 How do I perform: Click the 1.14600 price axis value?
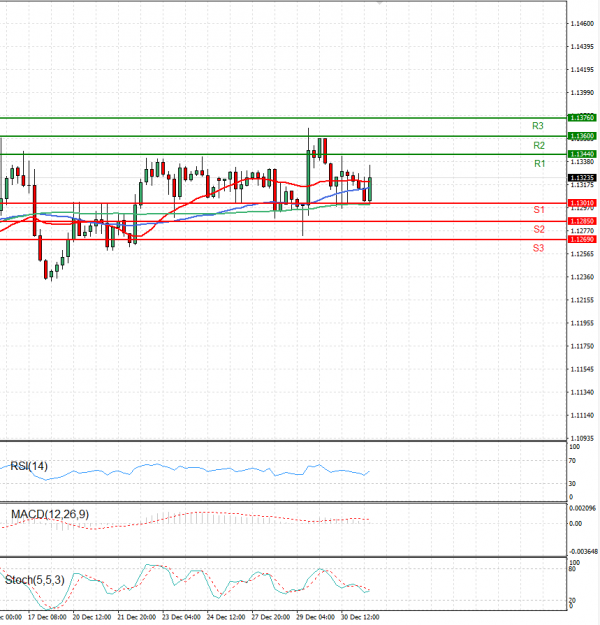[582, 24]
